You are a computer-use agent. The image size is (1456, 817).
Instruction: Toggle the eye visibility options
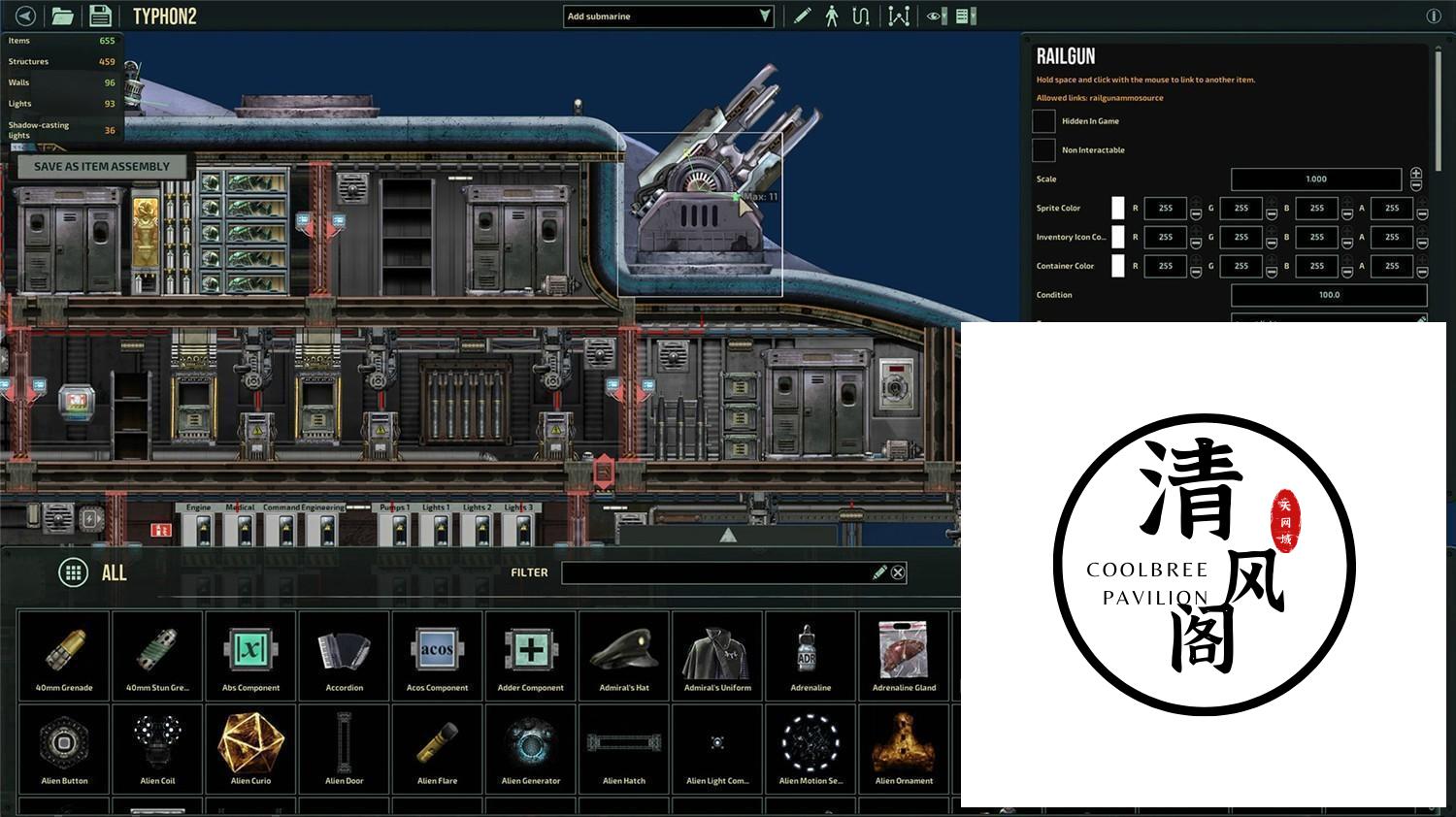935,16
